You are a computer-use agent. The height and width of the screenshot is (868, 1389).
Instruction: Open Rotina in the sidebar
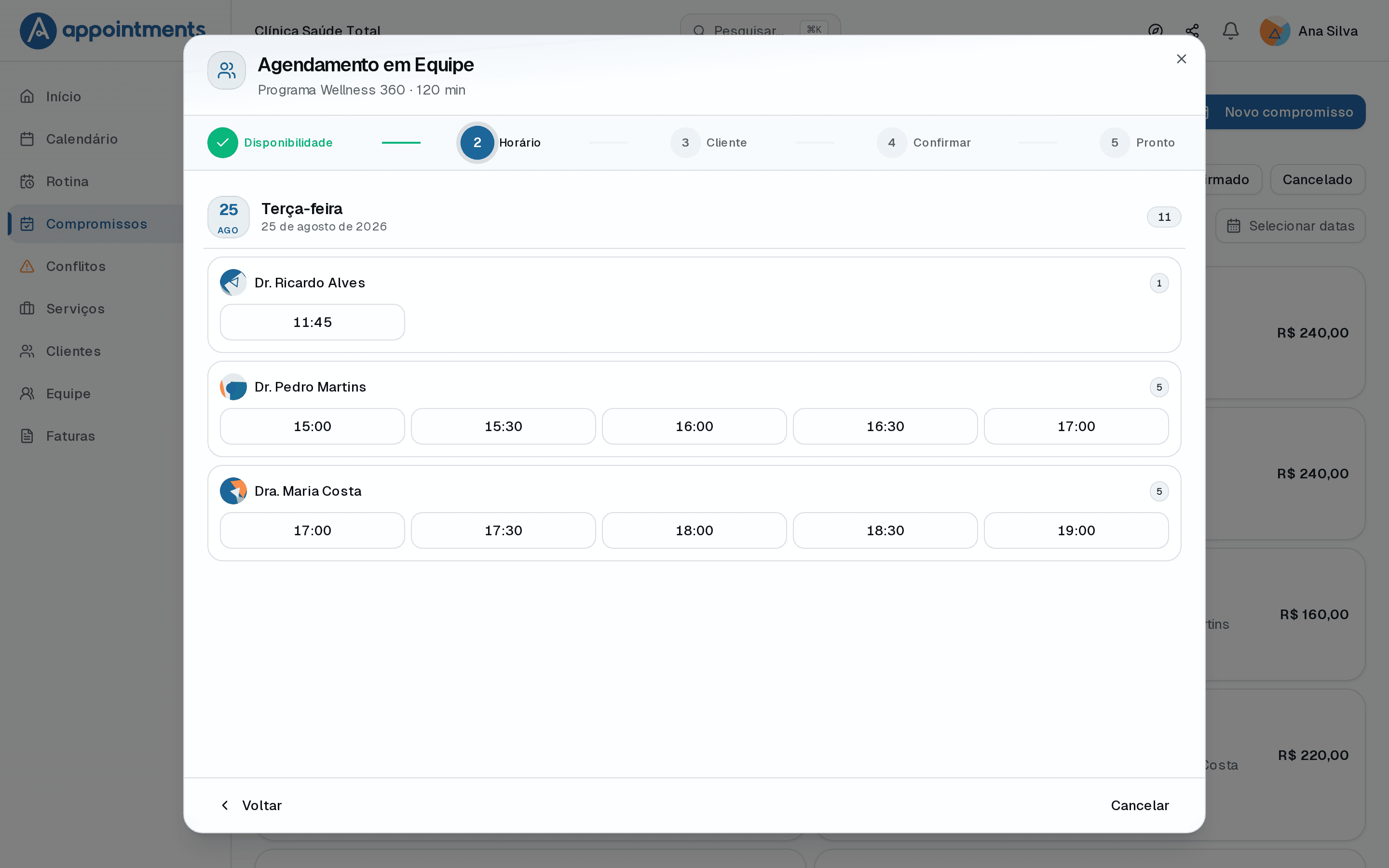96,181
